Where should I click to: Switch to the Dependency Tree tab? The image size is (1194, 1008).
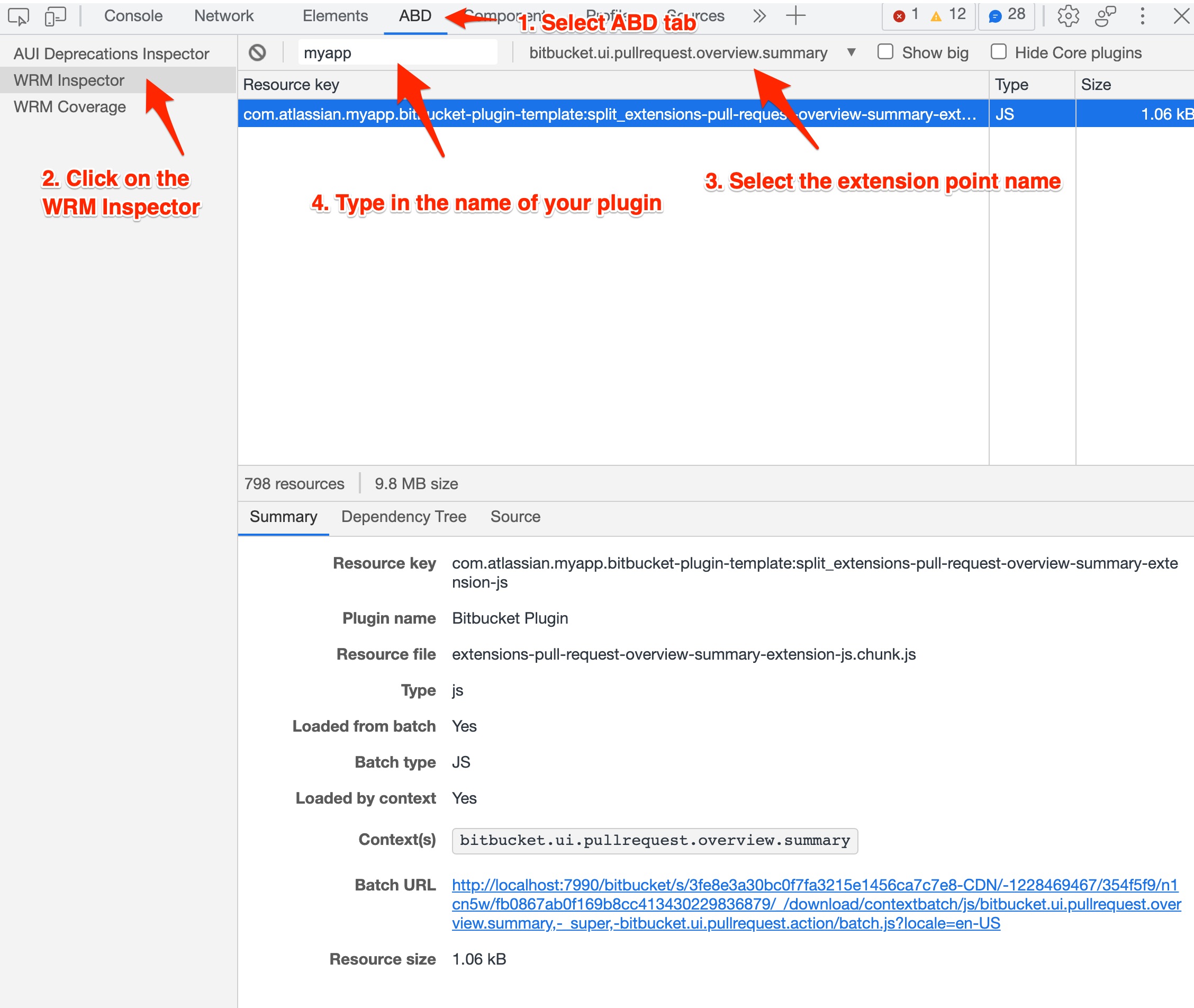click(403, 517)
